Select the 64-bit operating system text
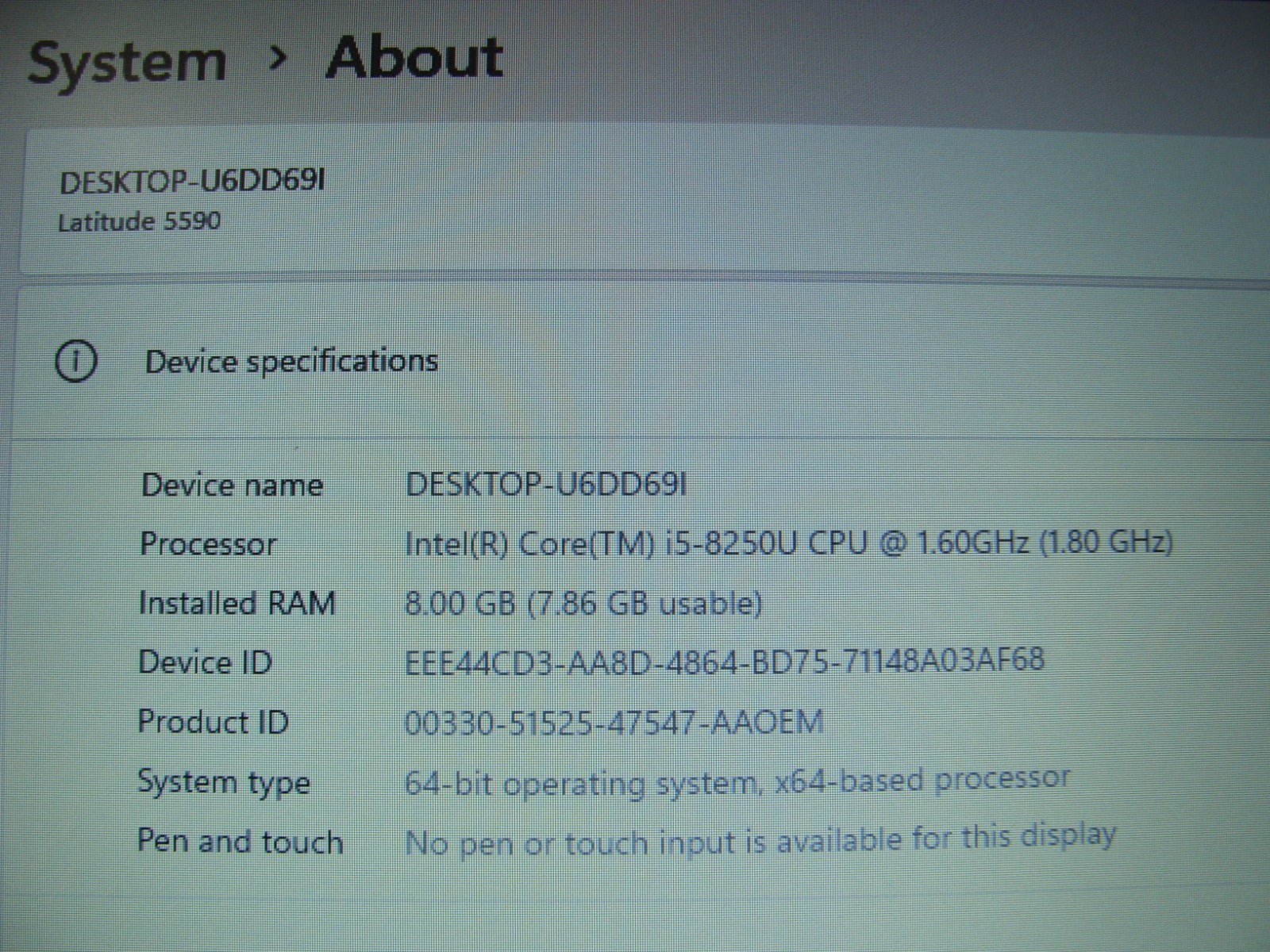1270x952 pixels. click(x=737, y=781)
